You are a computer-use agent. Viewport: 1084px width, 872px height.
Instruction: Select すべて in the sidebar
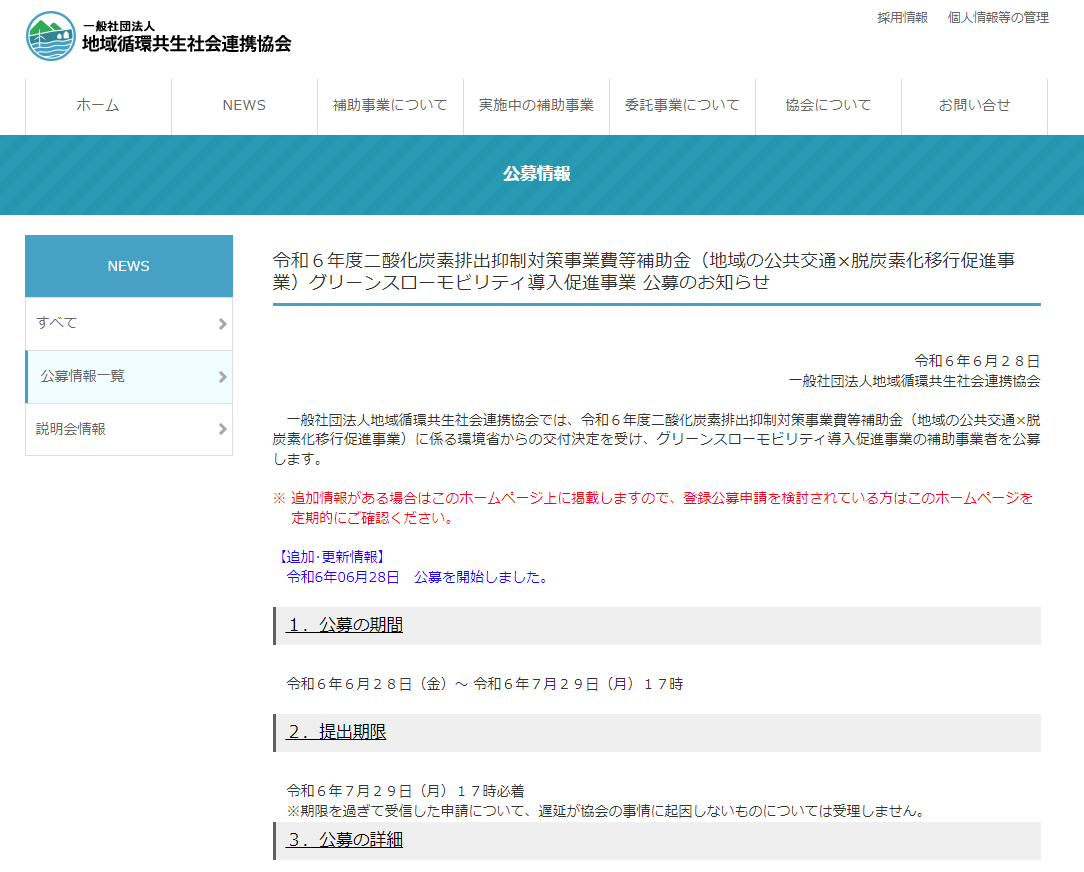(x=57, y=323)
